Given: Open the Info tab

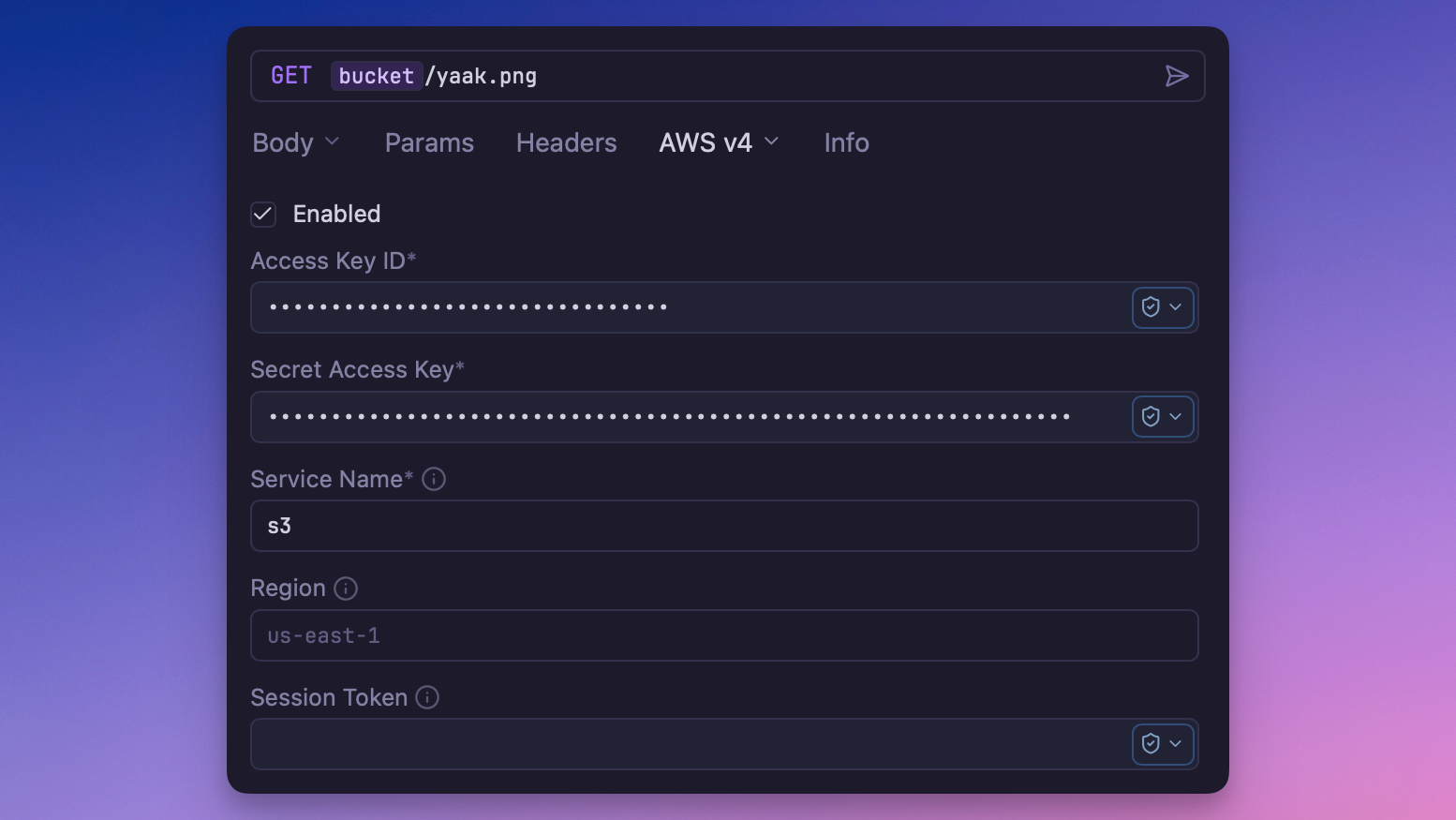Looking at the screenshot, I should pyautogui.click(x=846, y=142).
